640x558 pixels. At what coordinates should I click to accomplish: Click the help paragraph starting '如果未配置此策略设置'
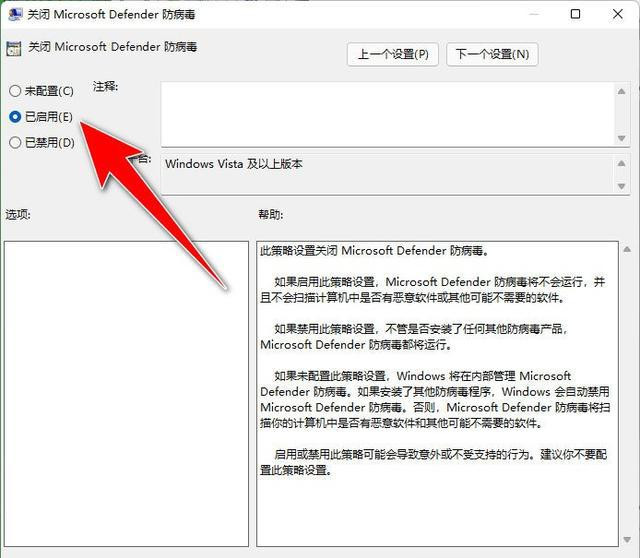click(435, 399)
